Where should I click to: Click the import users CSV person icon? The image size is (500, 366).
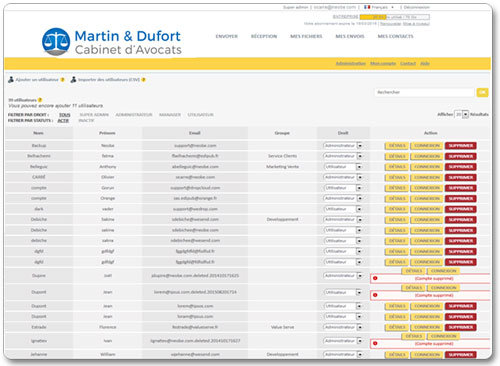[x=73, y=80]
